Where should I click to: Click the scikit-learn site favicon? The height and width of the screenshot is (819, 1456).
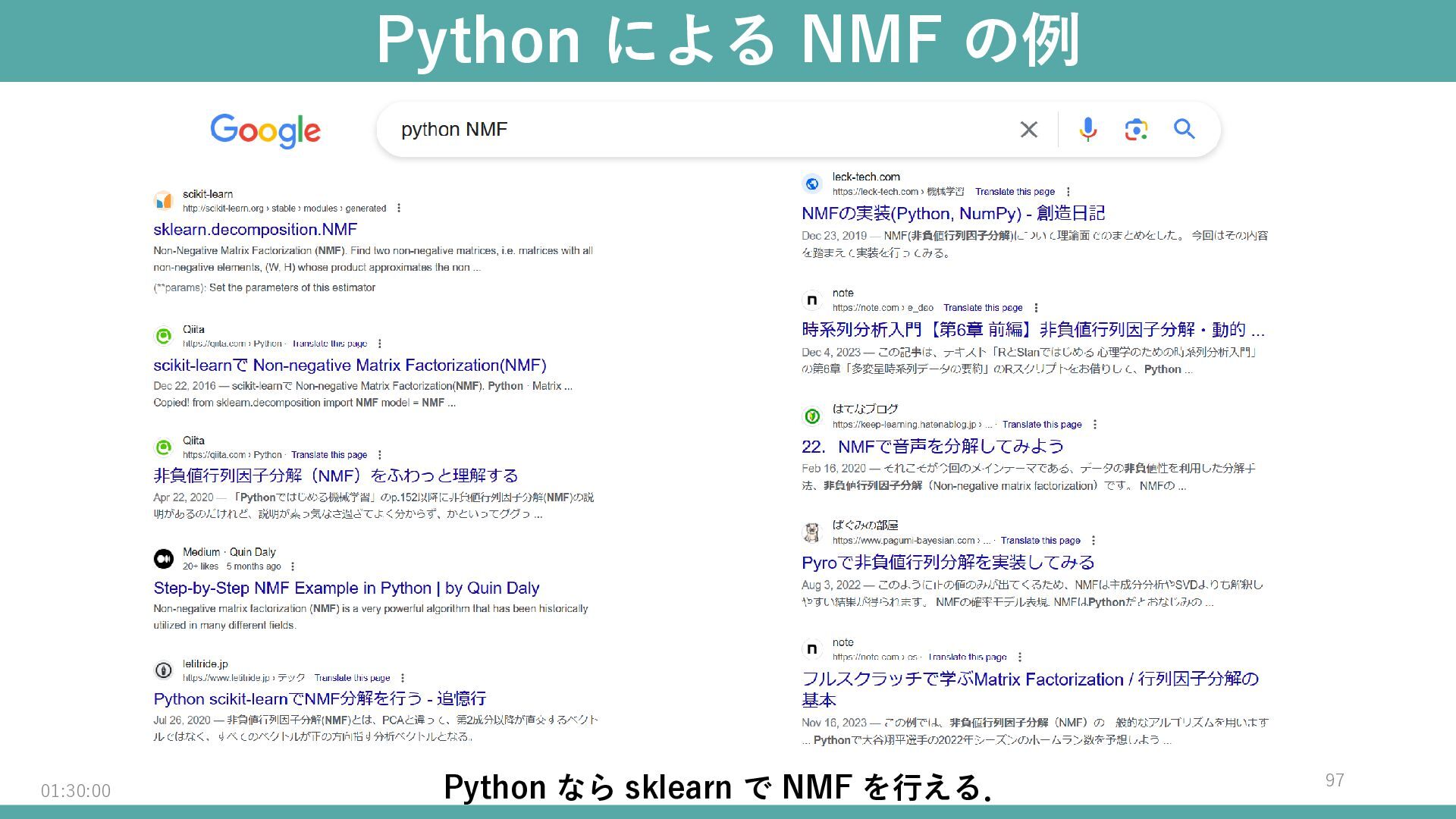click(164, 201)
